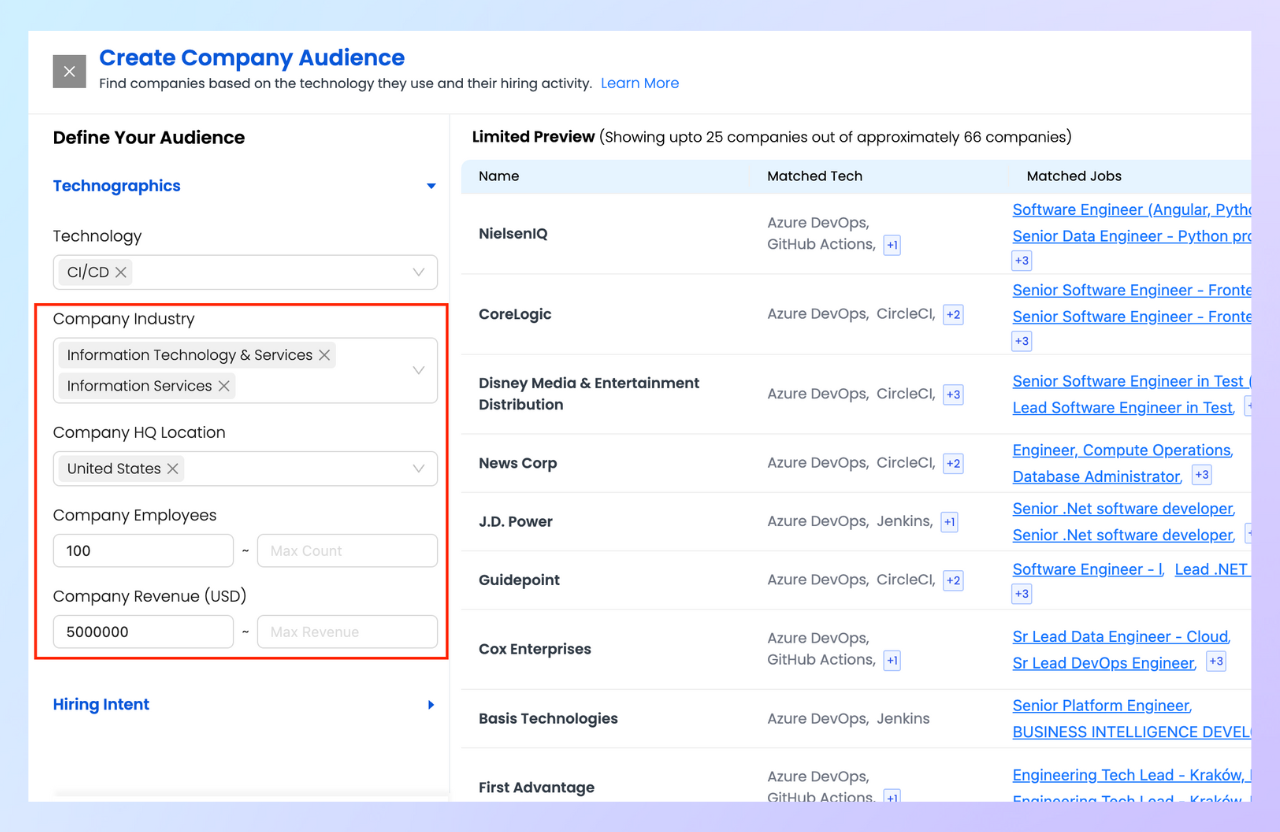The width and height of the screenshot is (1280, 832).
Task: Open Software Engineer (Angular, Python) job link
Action: (x=1131, y=210)
